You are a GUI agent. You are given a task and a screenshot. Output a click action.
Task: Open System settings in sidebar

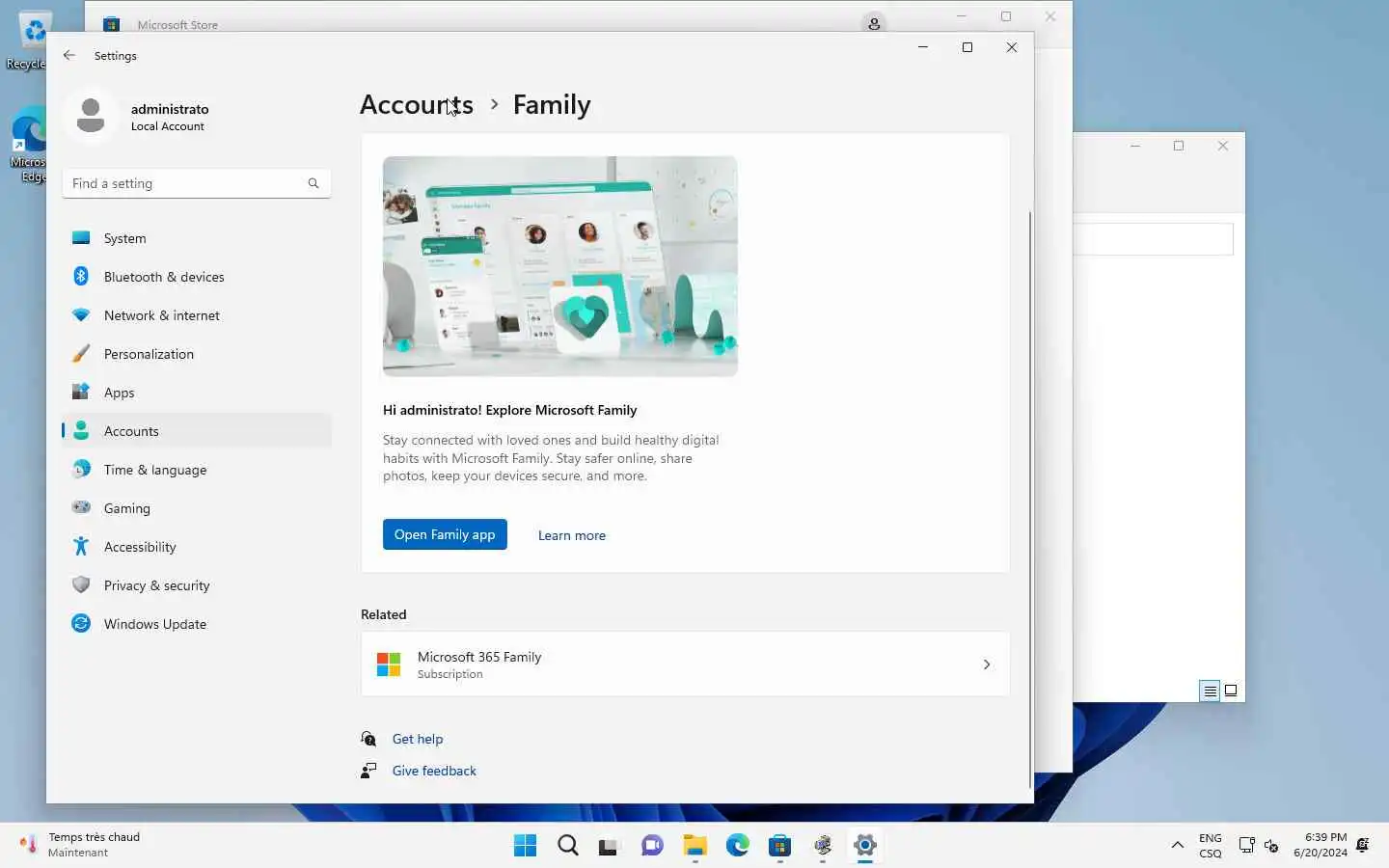197,238
